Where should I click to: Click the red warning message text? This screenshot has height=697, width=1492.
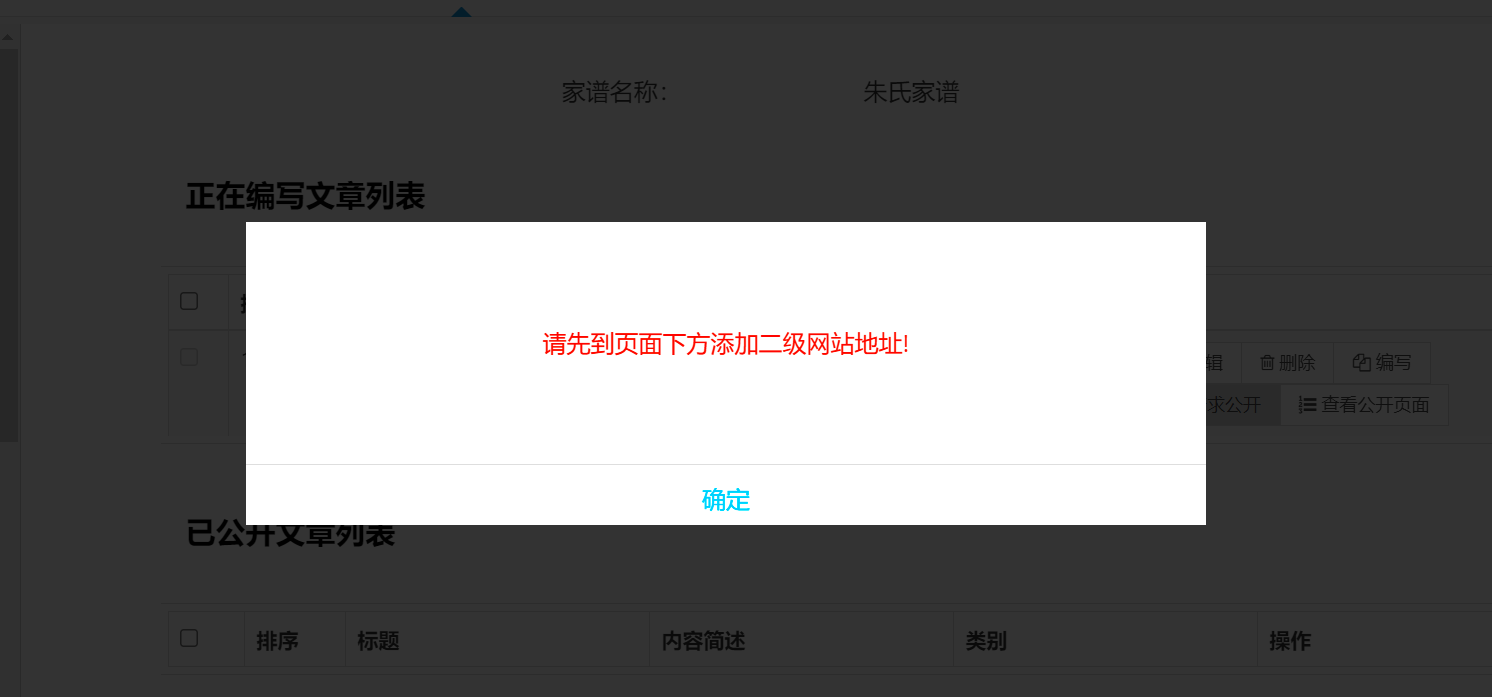click(726, 344)
